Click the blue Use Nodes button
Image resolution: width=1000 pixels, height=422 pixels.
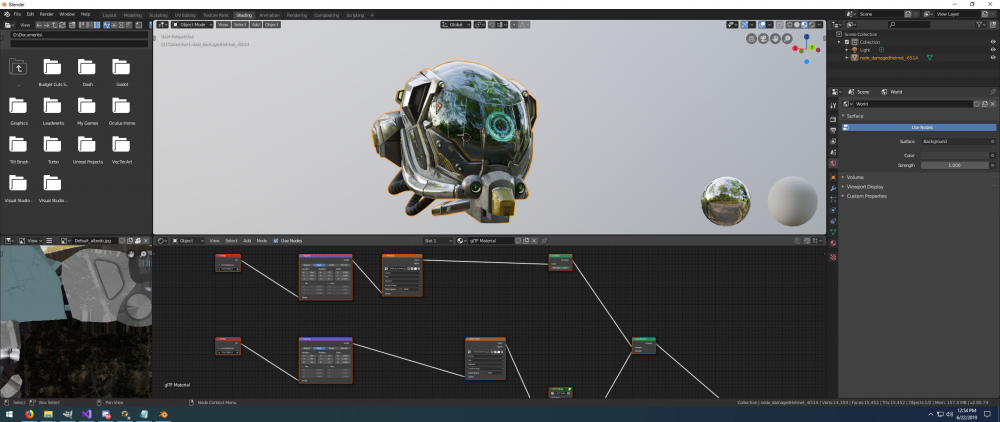point(921,127)
